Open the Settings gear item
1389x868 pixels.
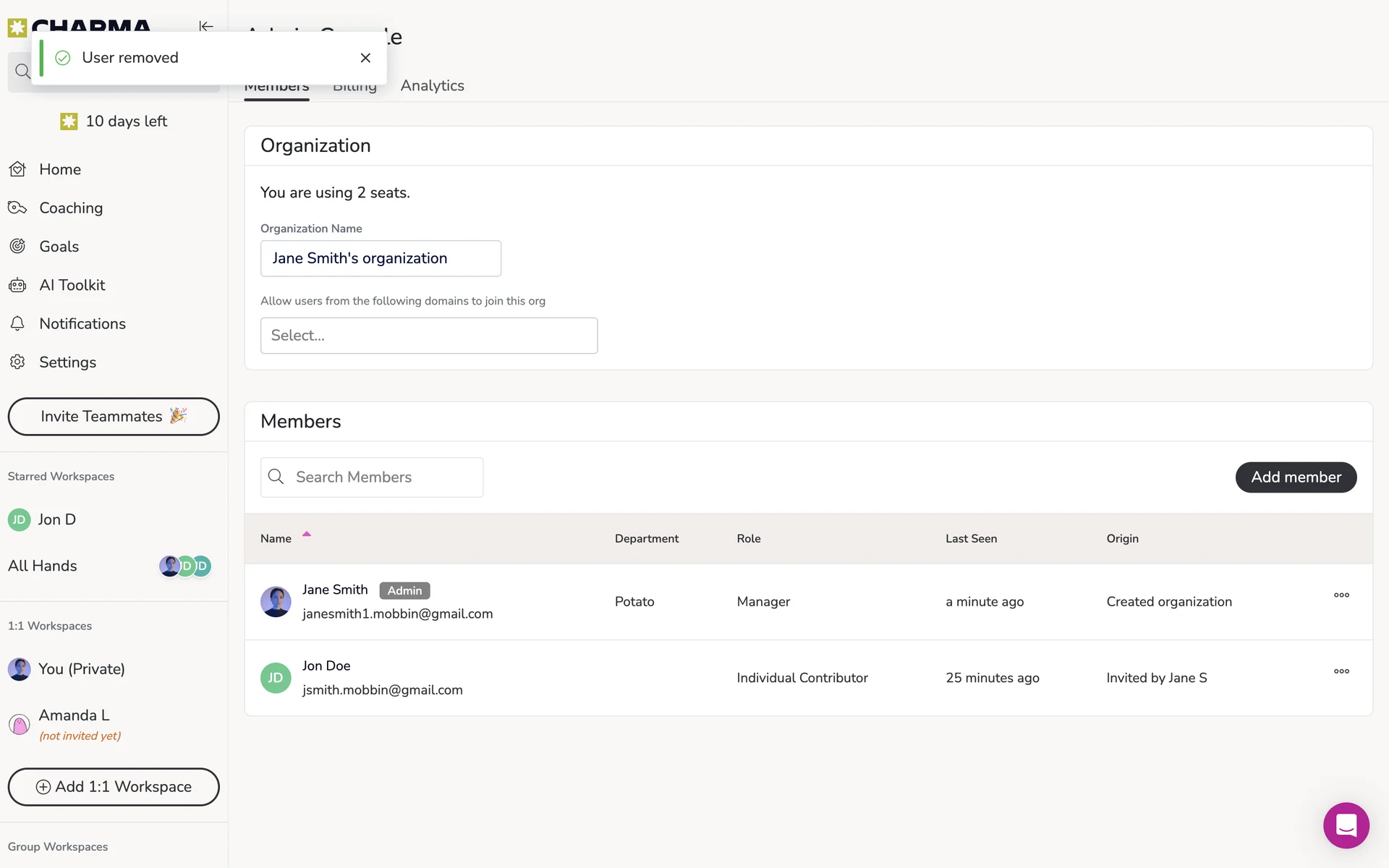pos(67,362)
